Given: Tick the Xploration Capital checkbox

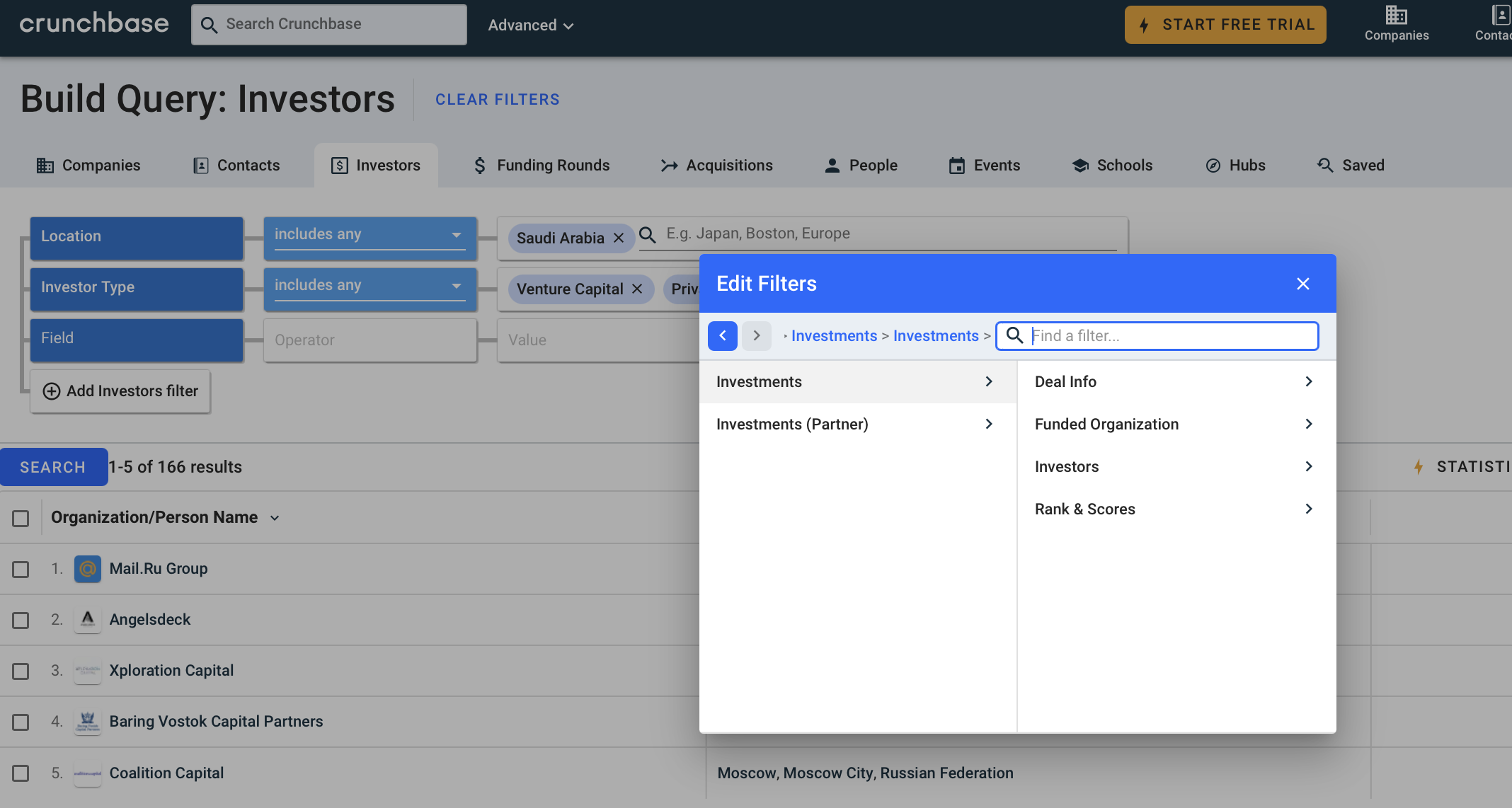Looking at the screenshot, I should tap(21, 671).
